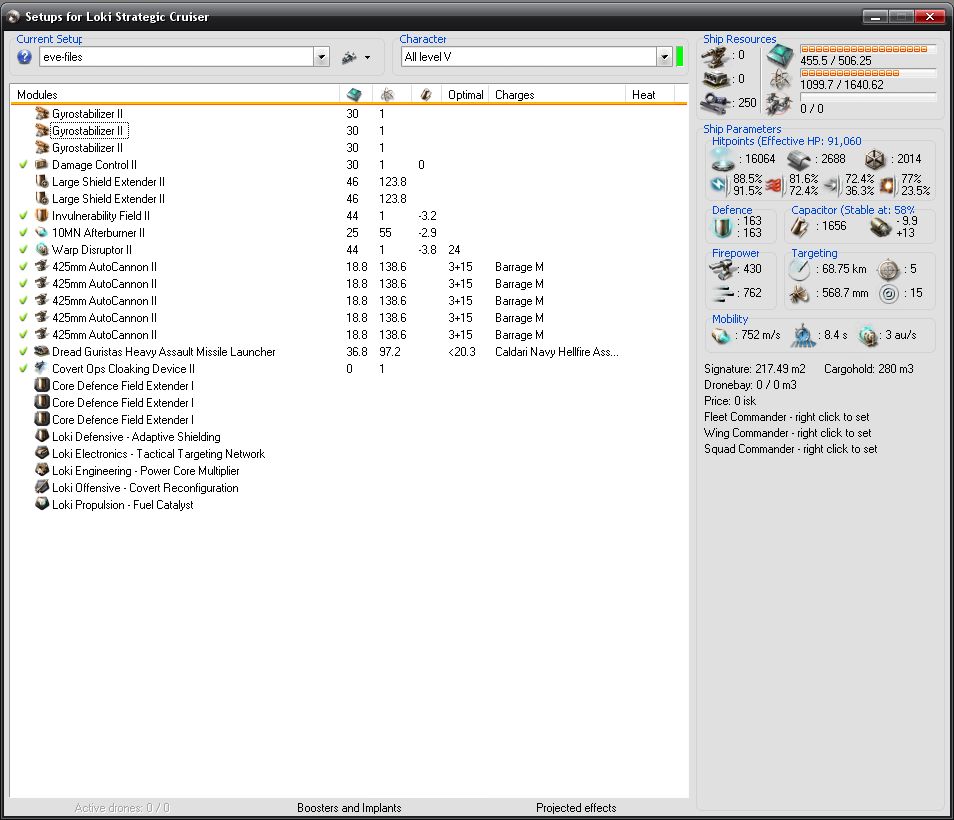Click the Price: 0 isk label
Screen dimensions: 954x820
pyautogui.click(x=730, y=401)
